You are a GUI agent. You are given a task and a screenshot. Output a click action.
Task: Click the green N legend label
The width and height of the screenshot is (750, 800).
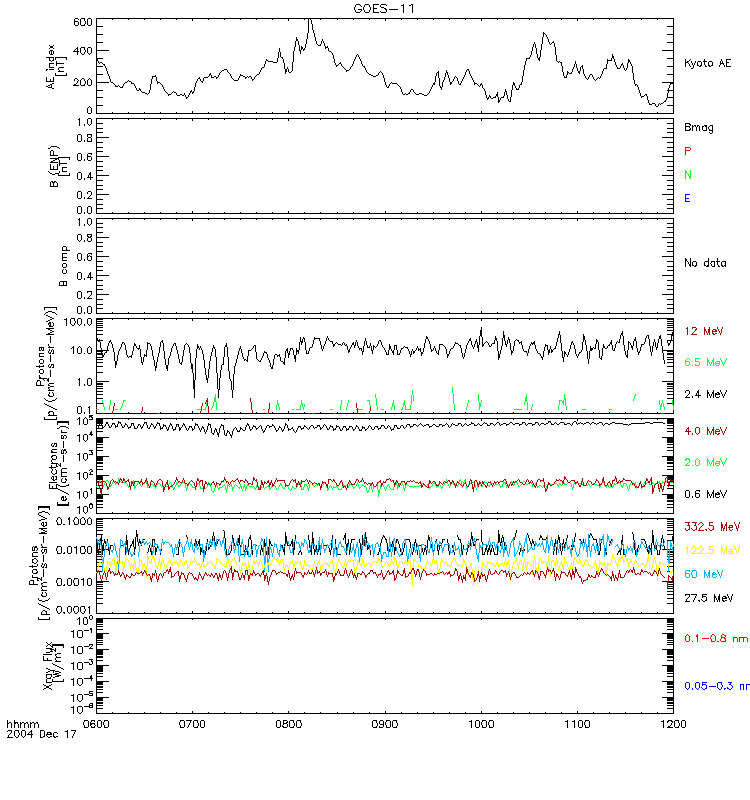coord(688,174)
